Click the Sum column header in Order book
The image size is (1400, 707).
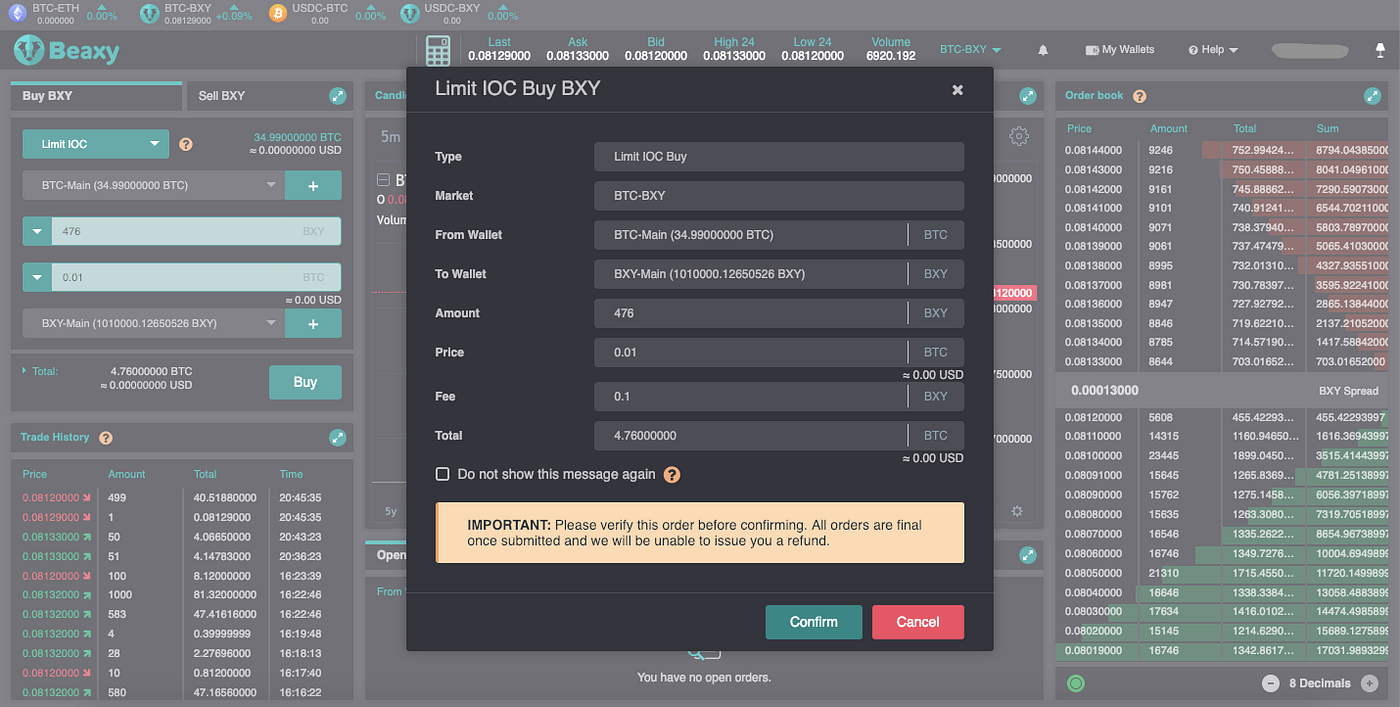1327,129
